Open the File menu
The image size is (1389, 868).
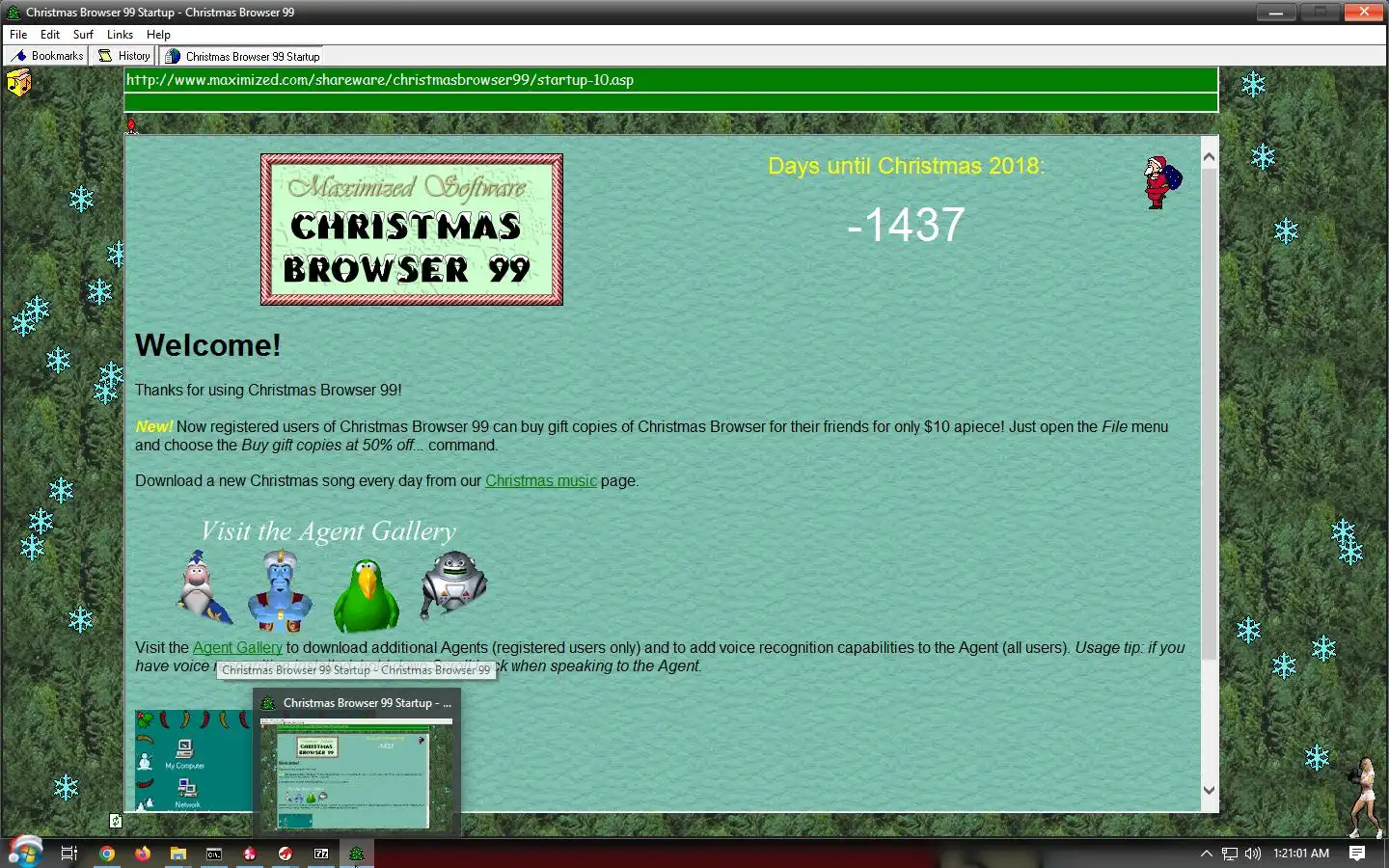click(18, 34)
